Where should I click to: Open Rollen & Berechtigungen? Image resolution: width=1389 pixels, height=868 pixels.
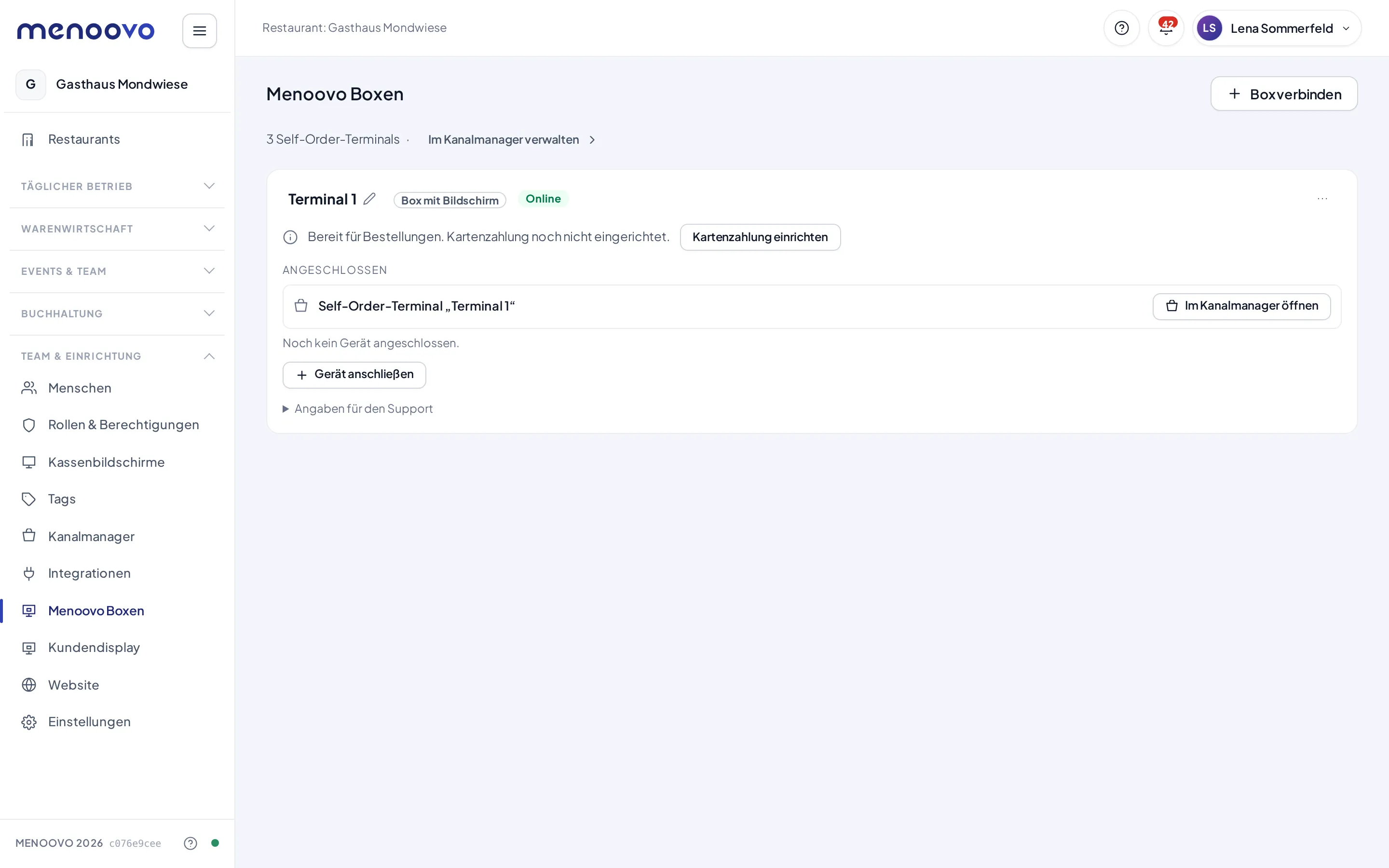(x=117, y=425)
